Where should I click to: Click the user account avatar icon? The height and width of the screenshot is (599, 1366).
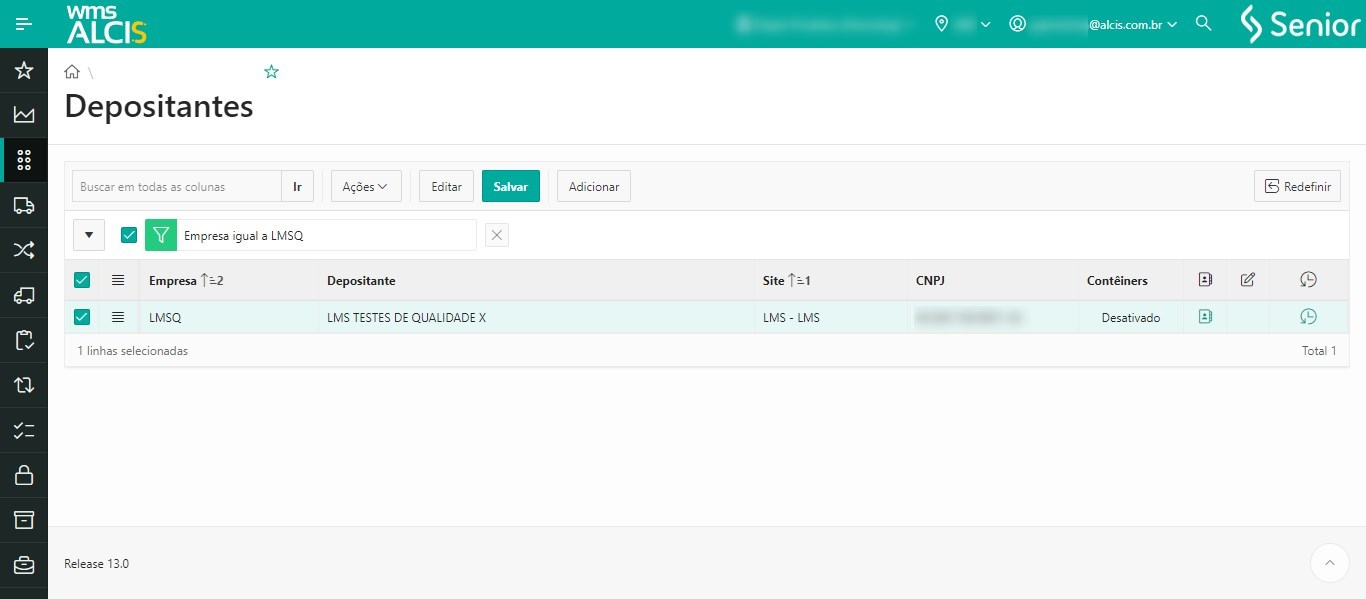pyautogui.click(x=1018, y=23)
